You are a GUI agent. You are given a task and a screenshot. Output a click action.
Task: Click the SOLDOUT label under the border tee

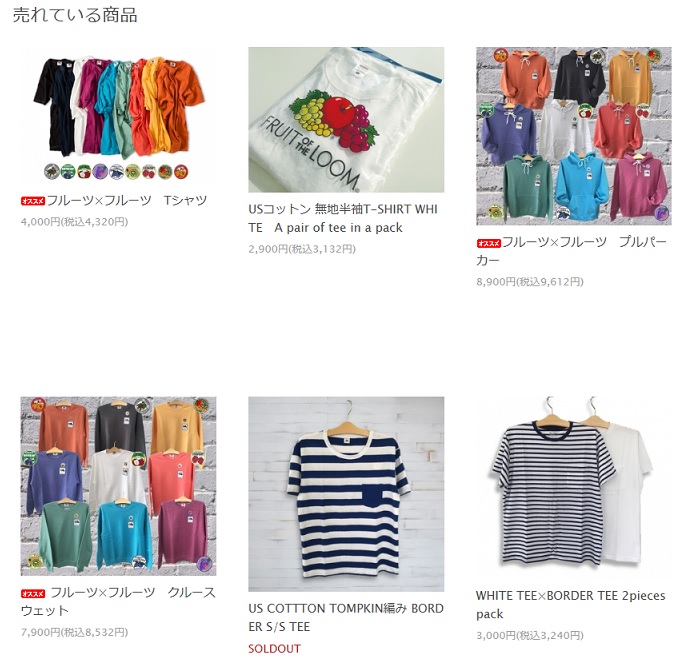coord(274,649)
